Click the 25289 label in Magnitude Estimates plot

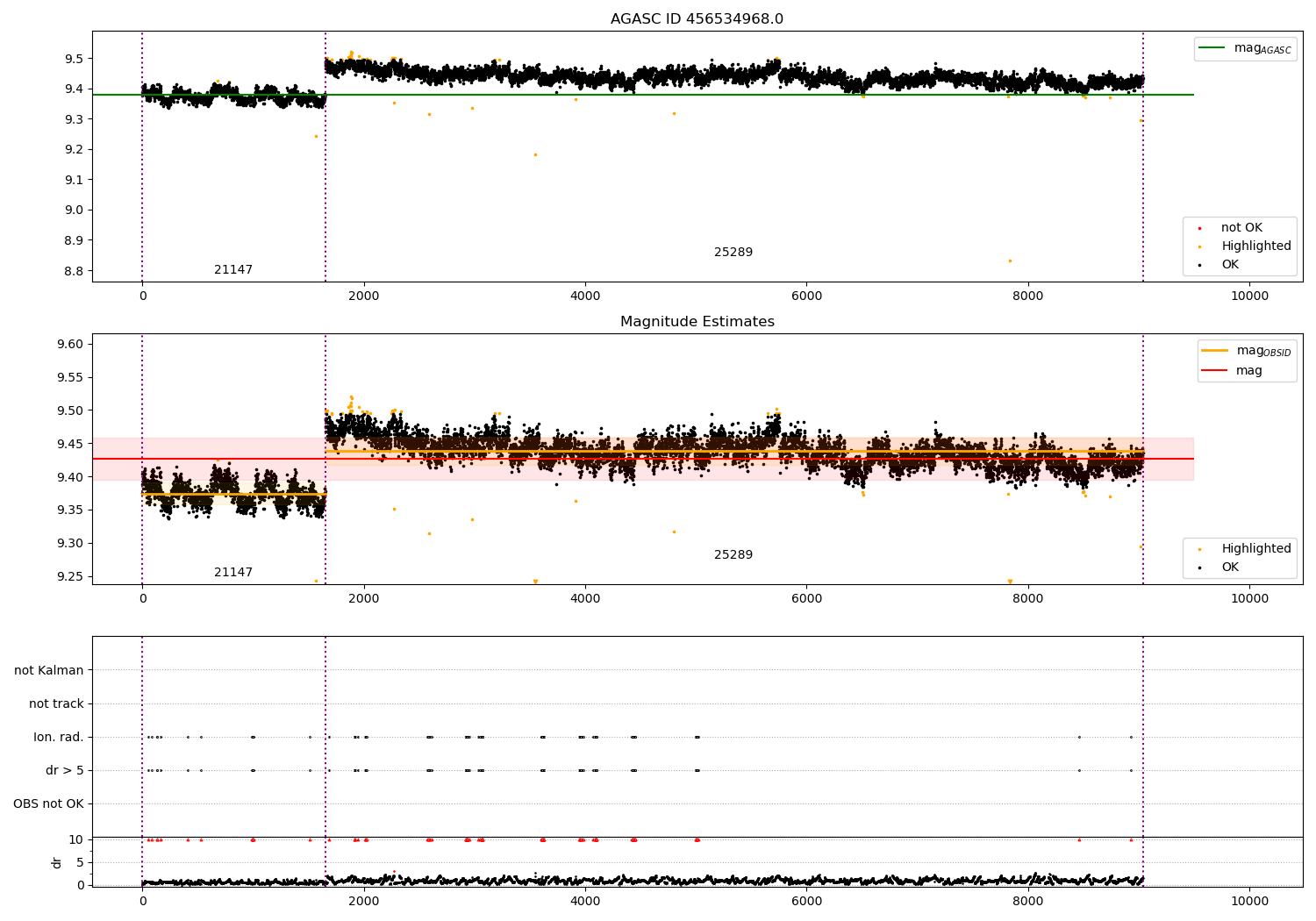point(733,555)
